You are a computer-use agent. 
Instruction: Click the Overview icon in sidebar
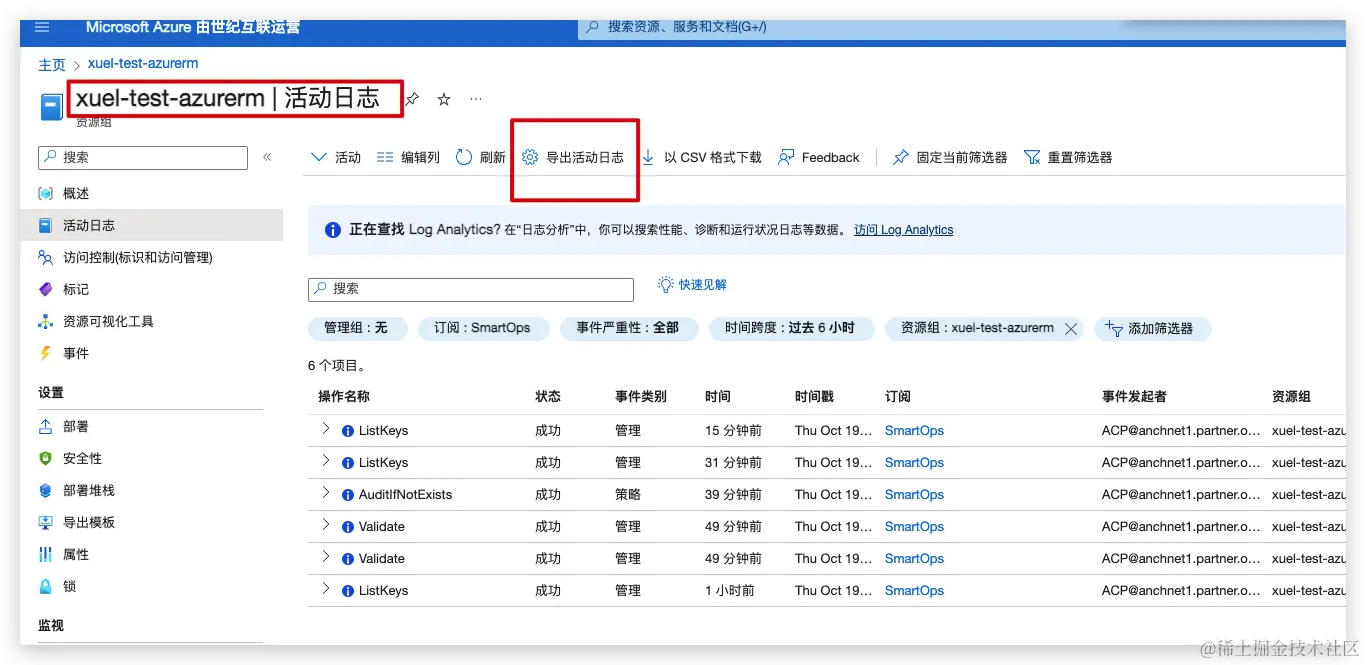point(45,193)
